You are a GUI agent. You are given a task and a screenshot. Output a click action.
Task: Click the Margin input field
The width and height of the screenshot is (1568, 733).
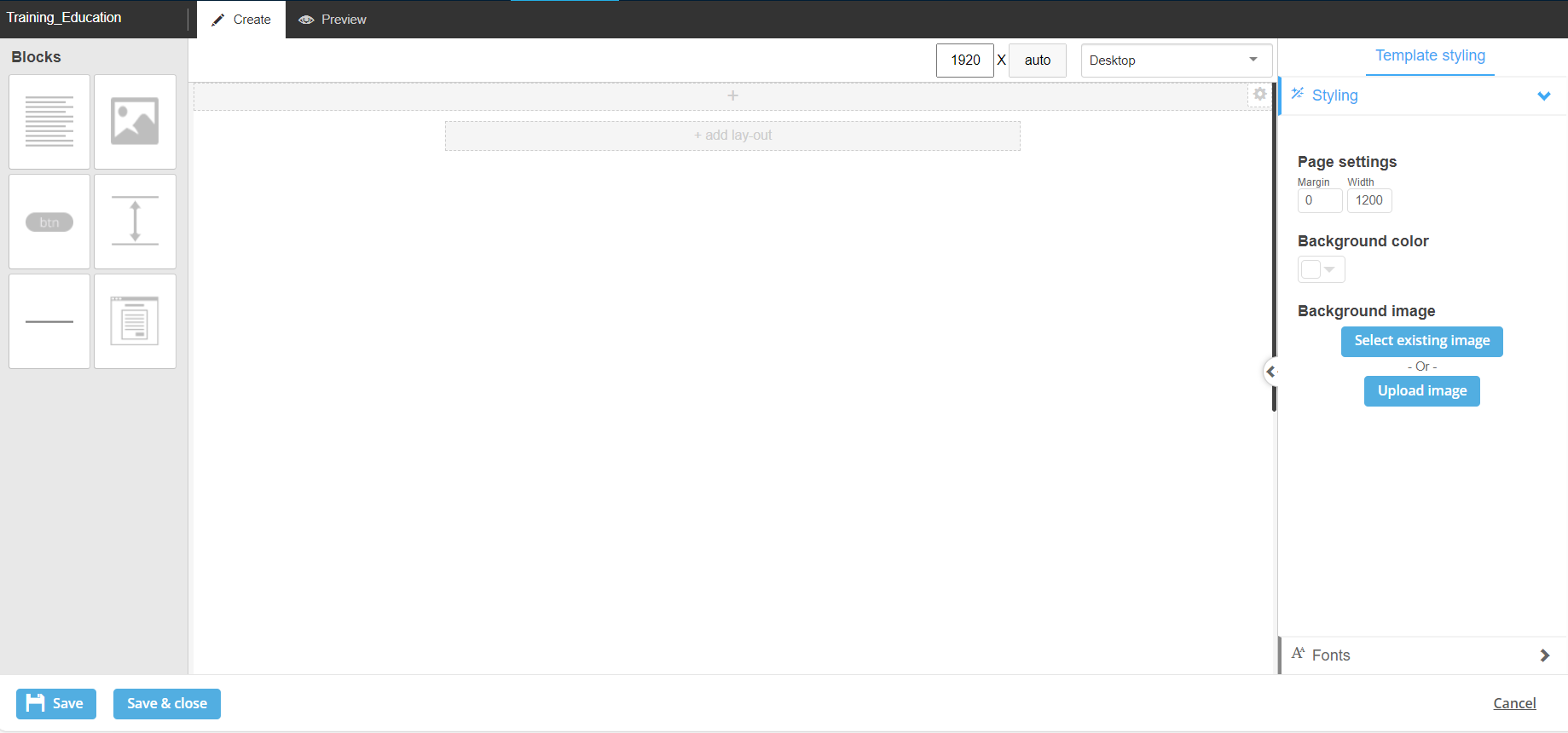(1319, 200)
